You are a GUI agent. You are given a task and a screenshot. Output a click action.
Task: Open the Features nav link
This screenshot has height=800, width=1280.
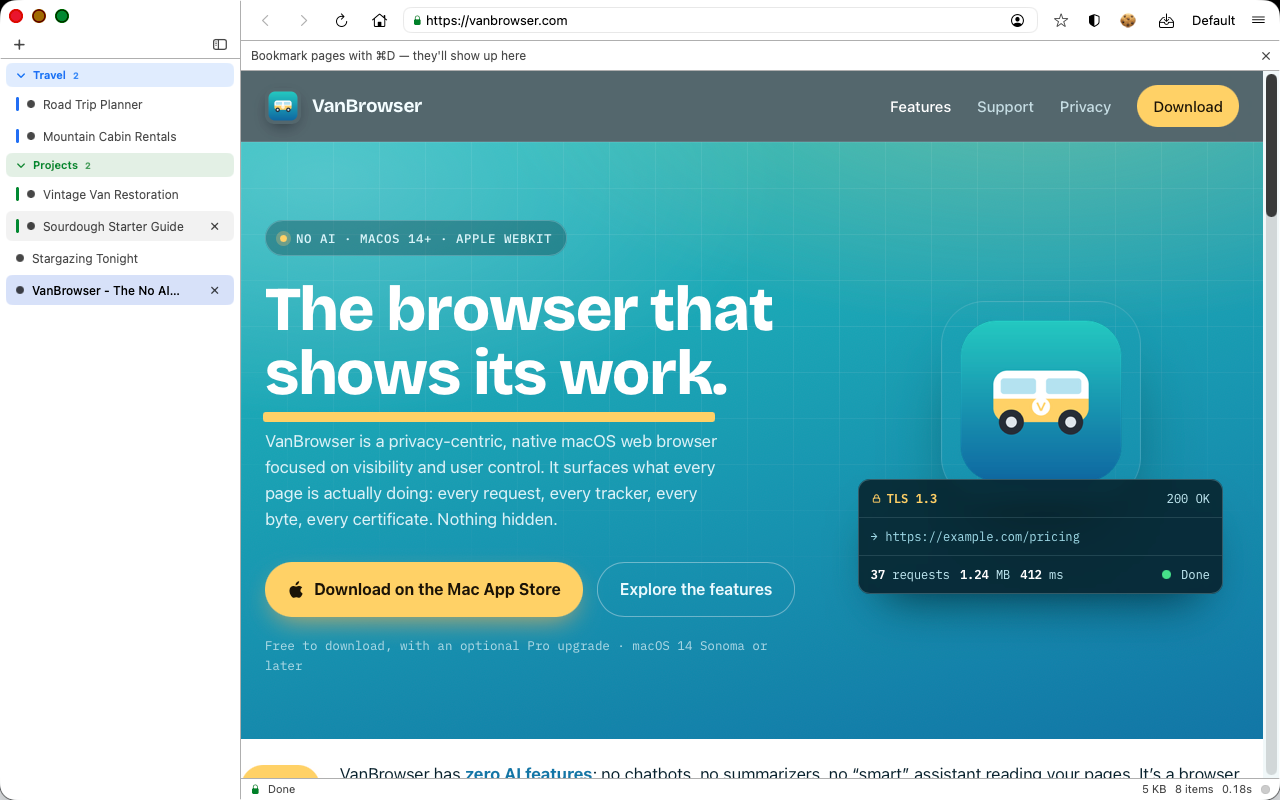point(920,107)
